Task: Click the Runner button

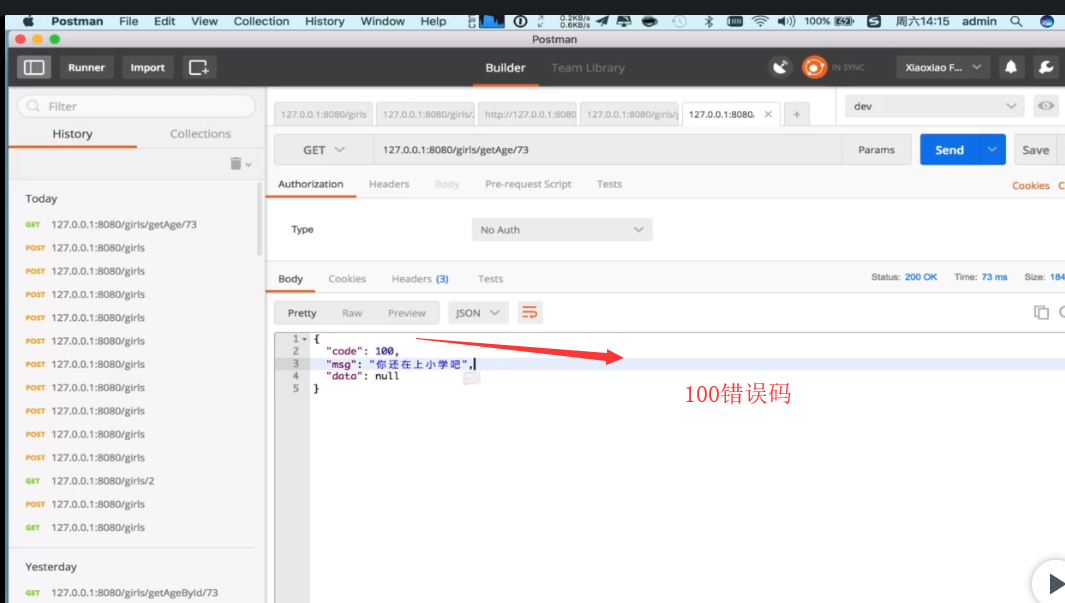Action: coord(86,67)
